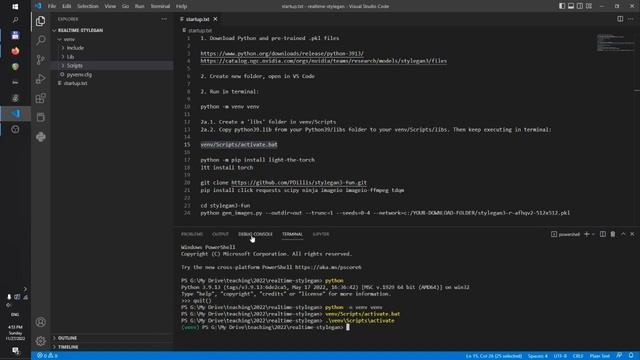The width and height of the screenshot is (640, 360).
Task: Click the UTF-8 encoding status
Action: pyautogui.click(x=560, y=356)
